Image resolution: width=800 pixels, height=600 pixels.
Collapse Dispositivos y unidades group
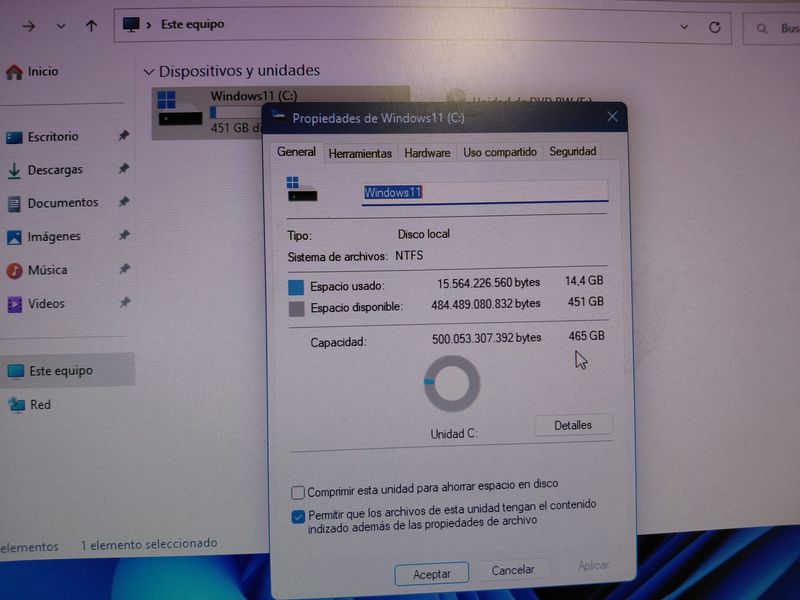[x=148, y=72]
